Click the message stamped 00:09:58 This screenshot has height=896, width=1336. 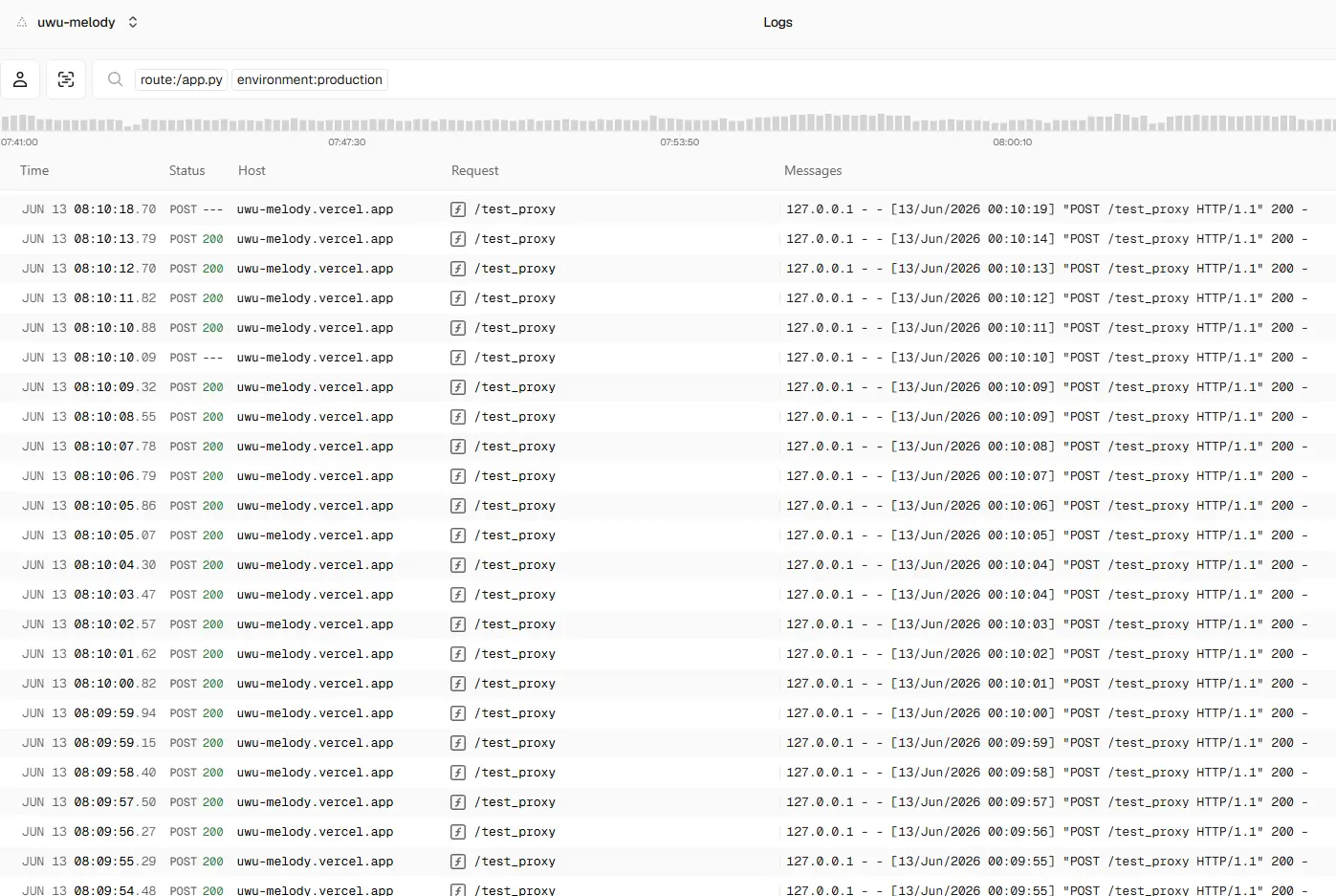(1046, 773)
